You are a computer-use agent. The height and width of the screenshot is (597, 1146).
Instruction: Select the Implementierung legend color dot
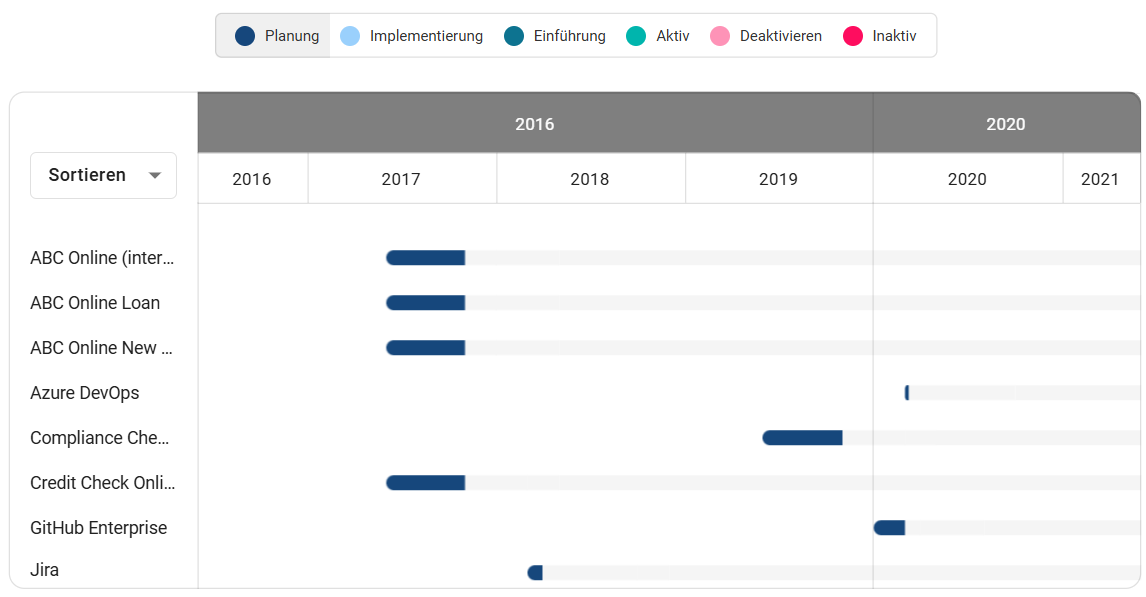(348, 35)
